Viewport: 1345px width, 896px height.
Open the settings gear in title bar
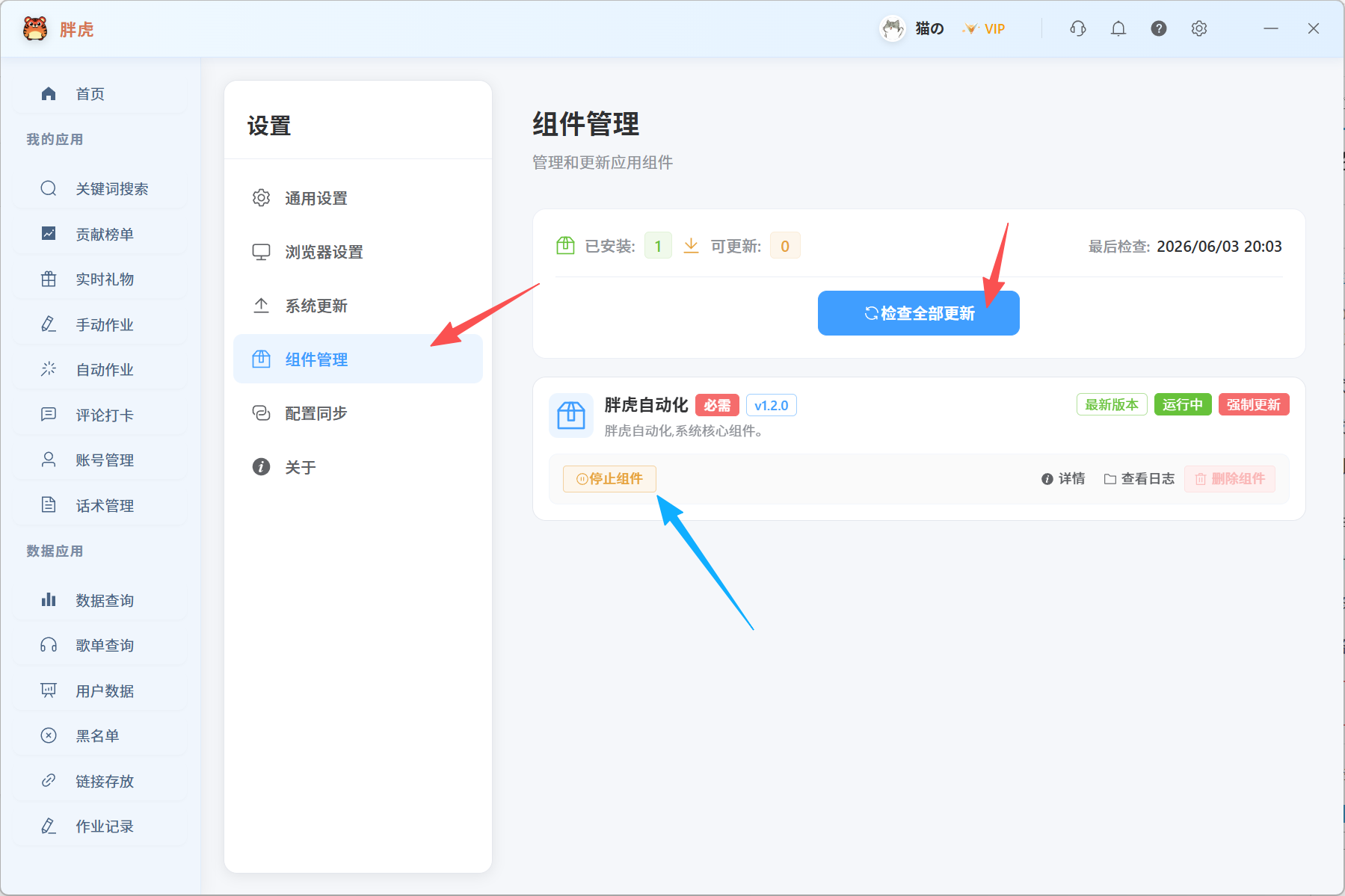click(x=1199, y=28)
